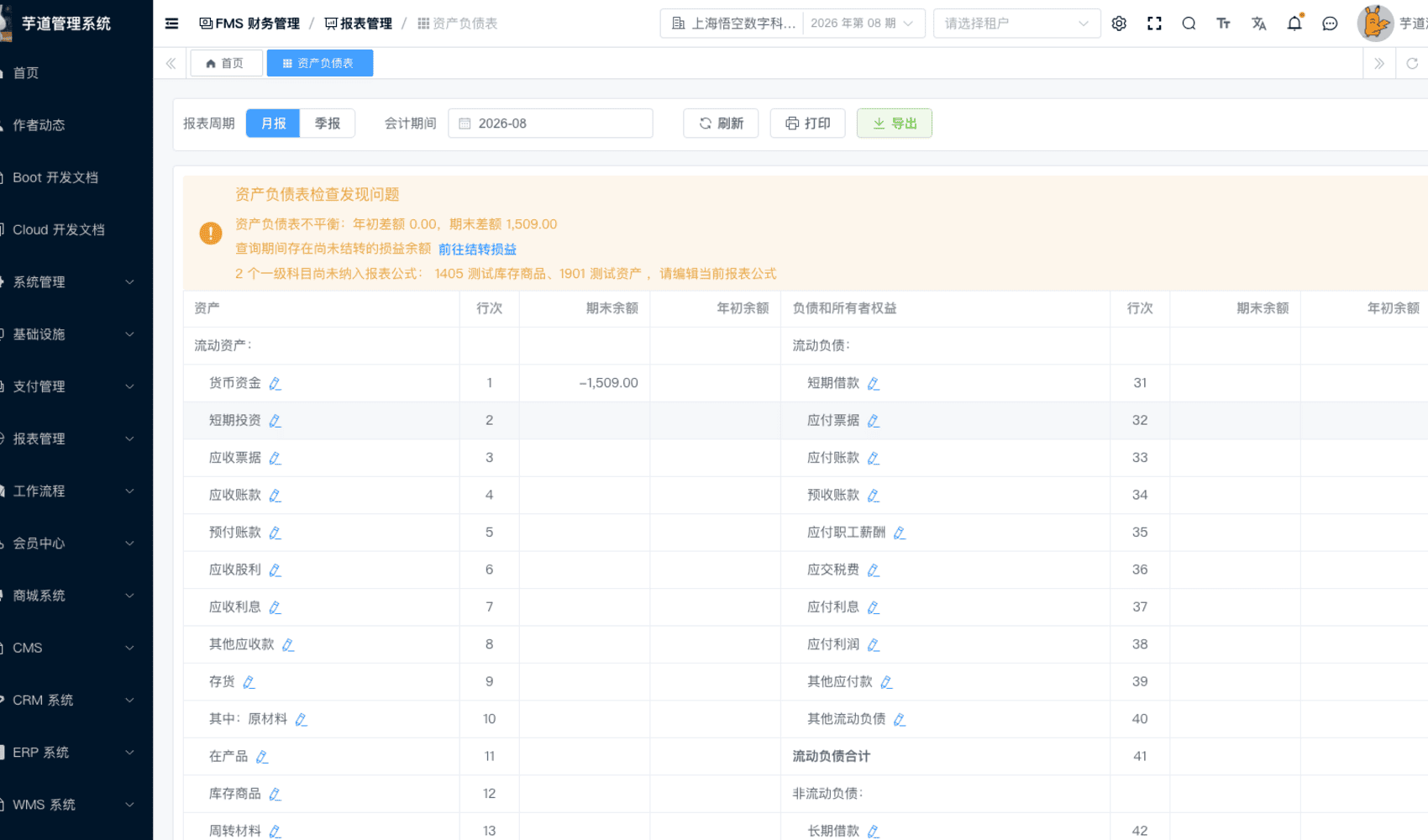
Task: Edit formula for 应付职工薪酬 row
Action: coord(899,533)
